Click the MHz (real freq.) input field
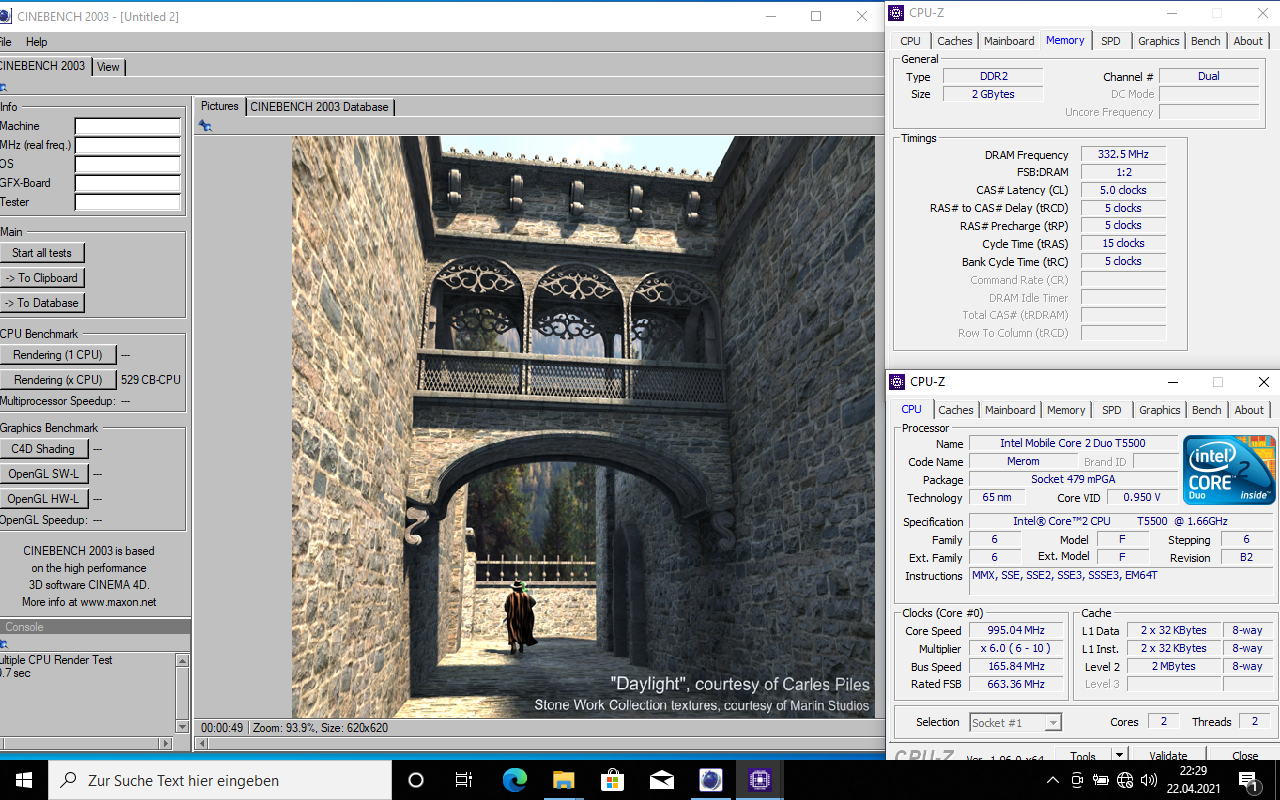 pos(128,146)
